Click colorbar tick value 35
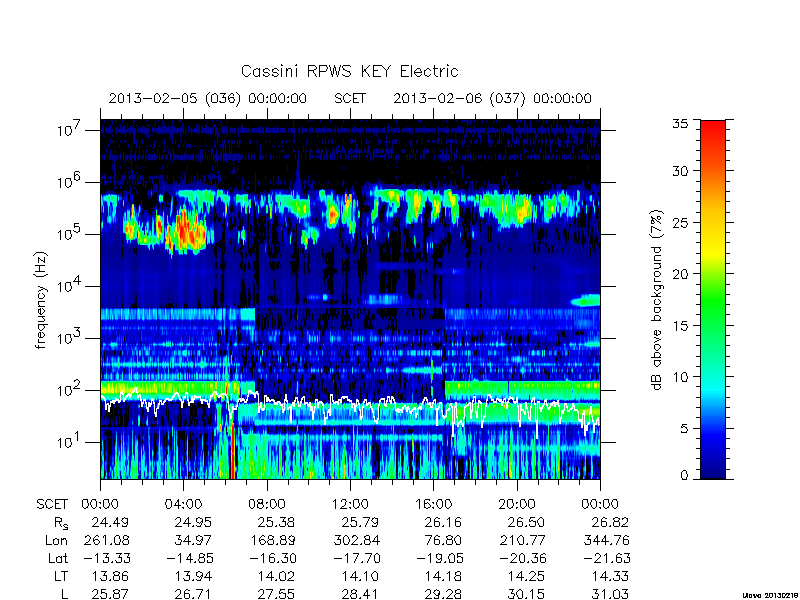This screenshot has width=800, height=600. 680,124
